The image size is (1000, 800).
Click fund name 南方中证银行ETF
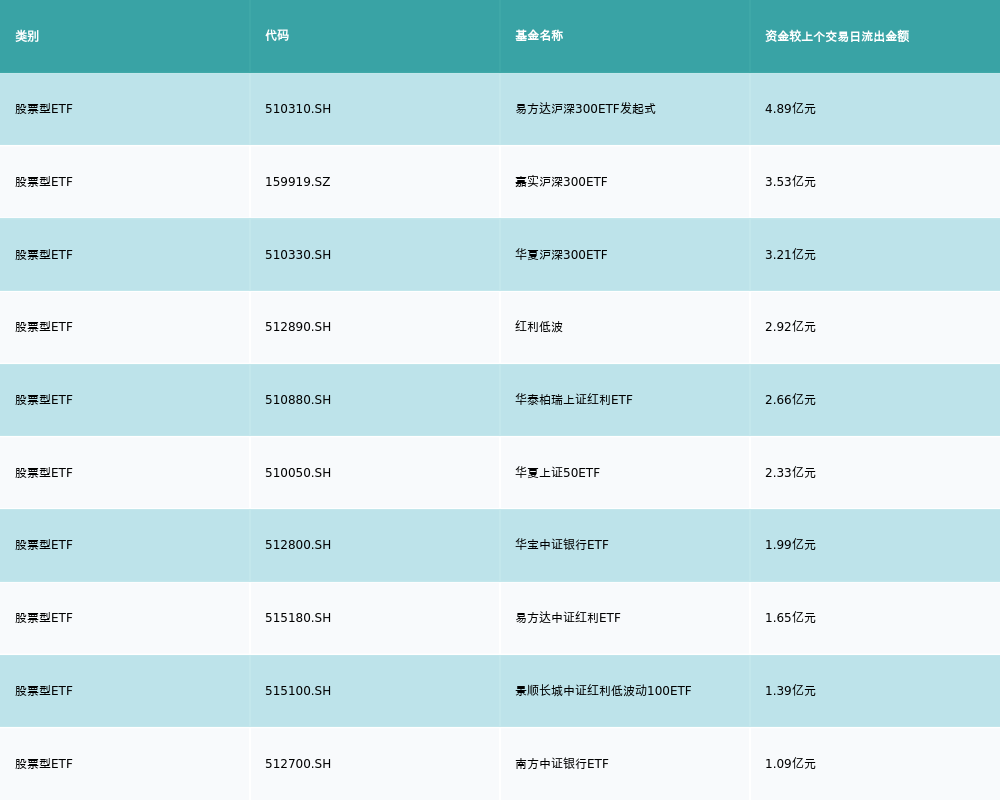[562, 764]
